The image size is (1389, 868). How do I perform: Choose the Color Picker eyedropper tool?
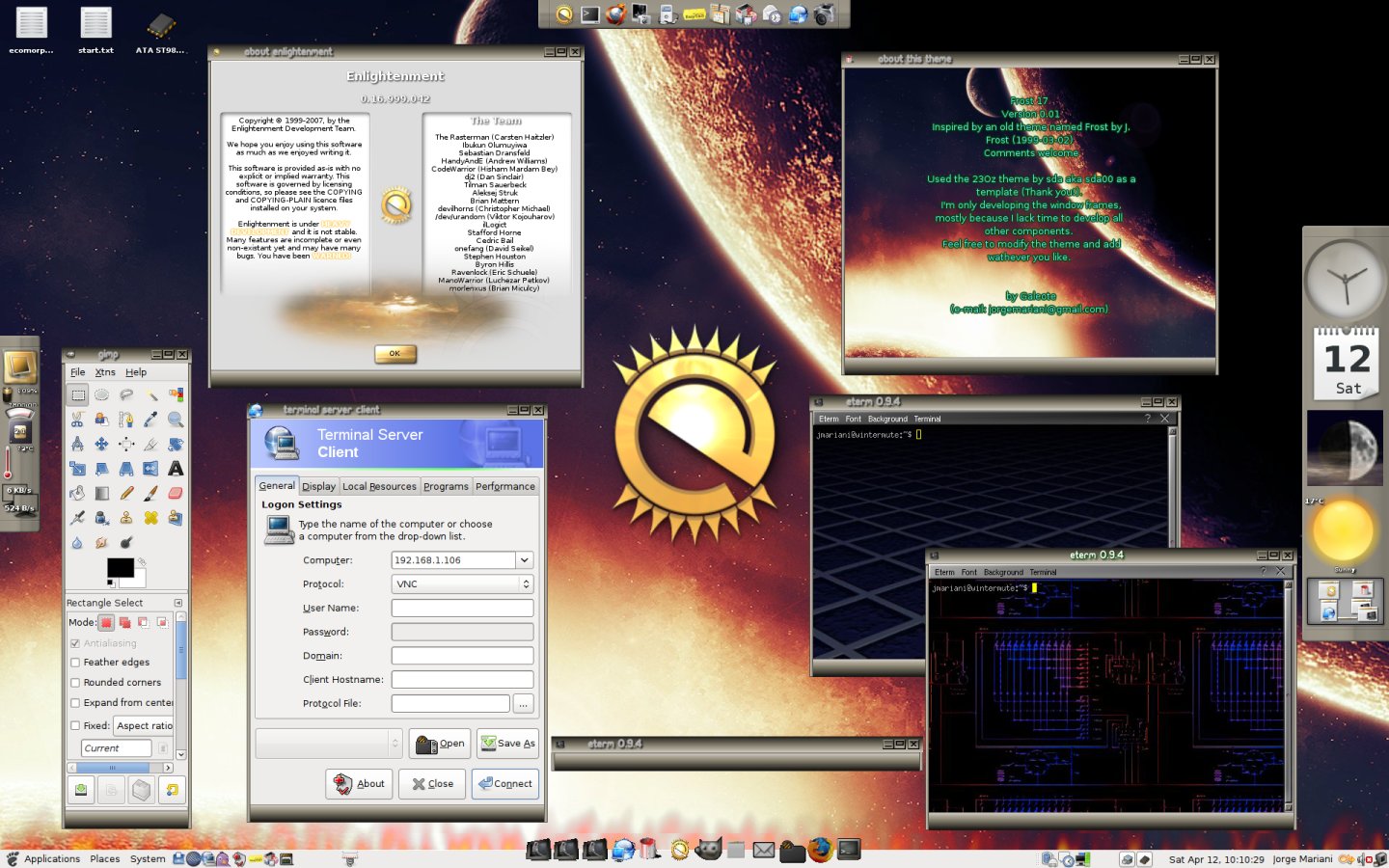151,420
